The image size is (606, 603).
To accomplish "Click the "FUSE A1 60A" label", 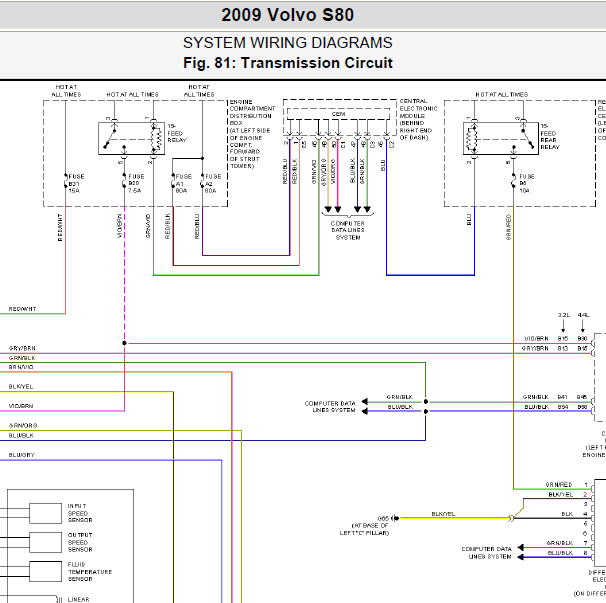I will [184, 184].
